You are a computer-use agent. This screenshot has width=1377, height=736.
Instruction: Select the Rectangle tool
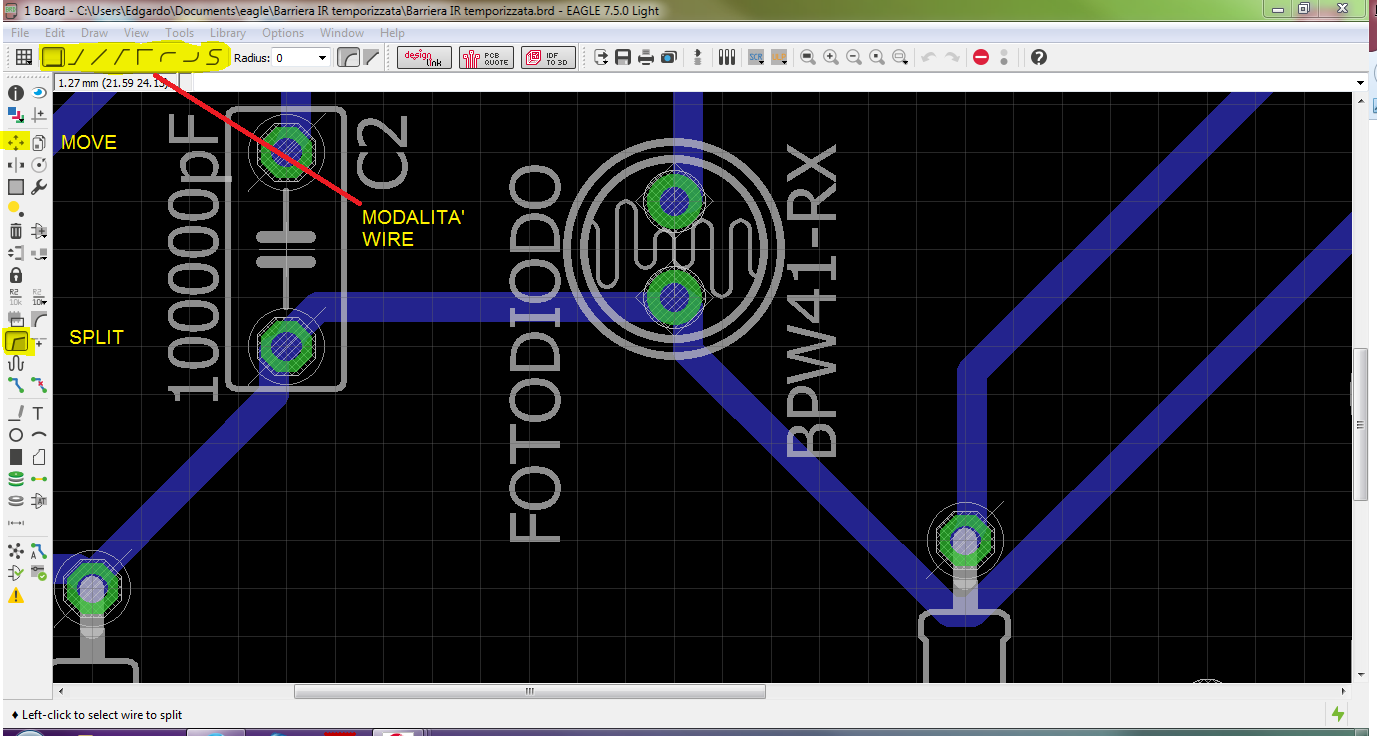coord(16,457)
